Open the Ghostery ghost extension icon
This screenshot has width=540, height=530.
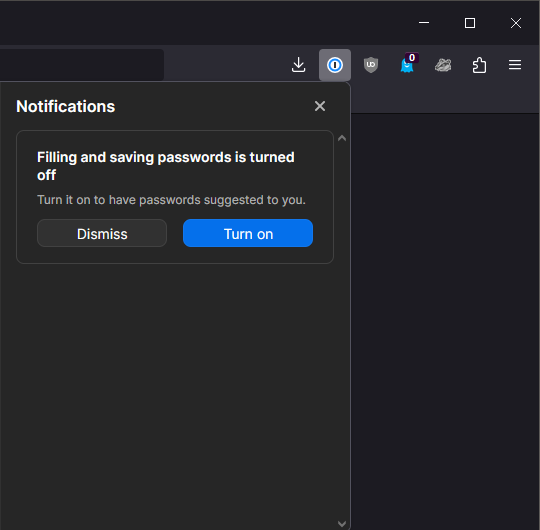tap(406, 65)
